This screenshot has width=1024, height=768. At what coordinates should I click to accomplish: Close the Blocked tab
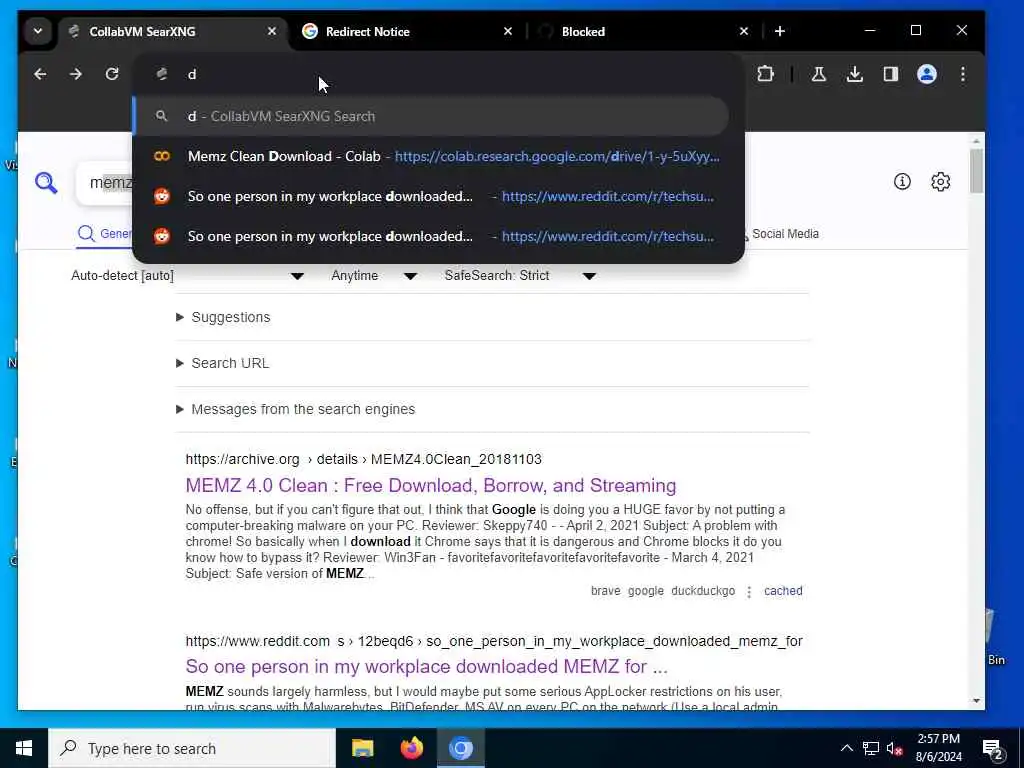[x=744, y=31]
